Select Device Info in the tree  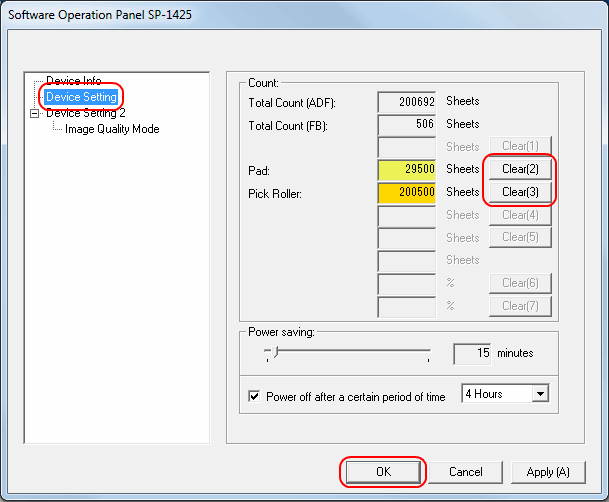(73, 80)
